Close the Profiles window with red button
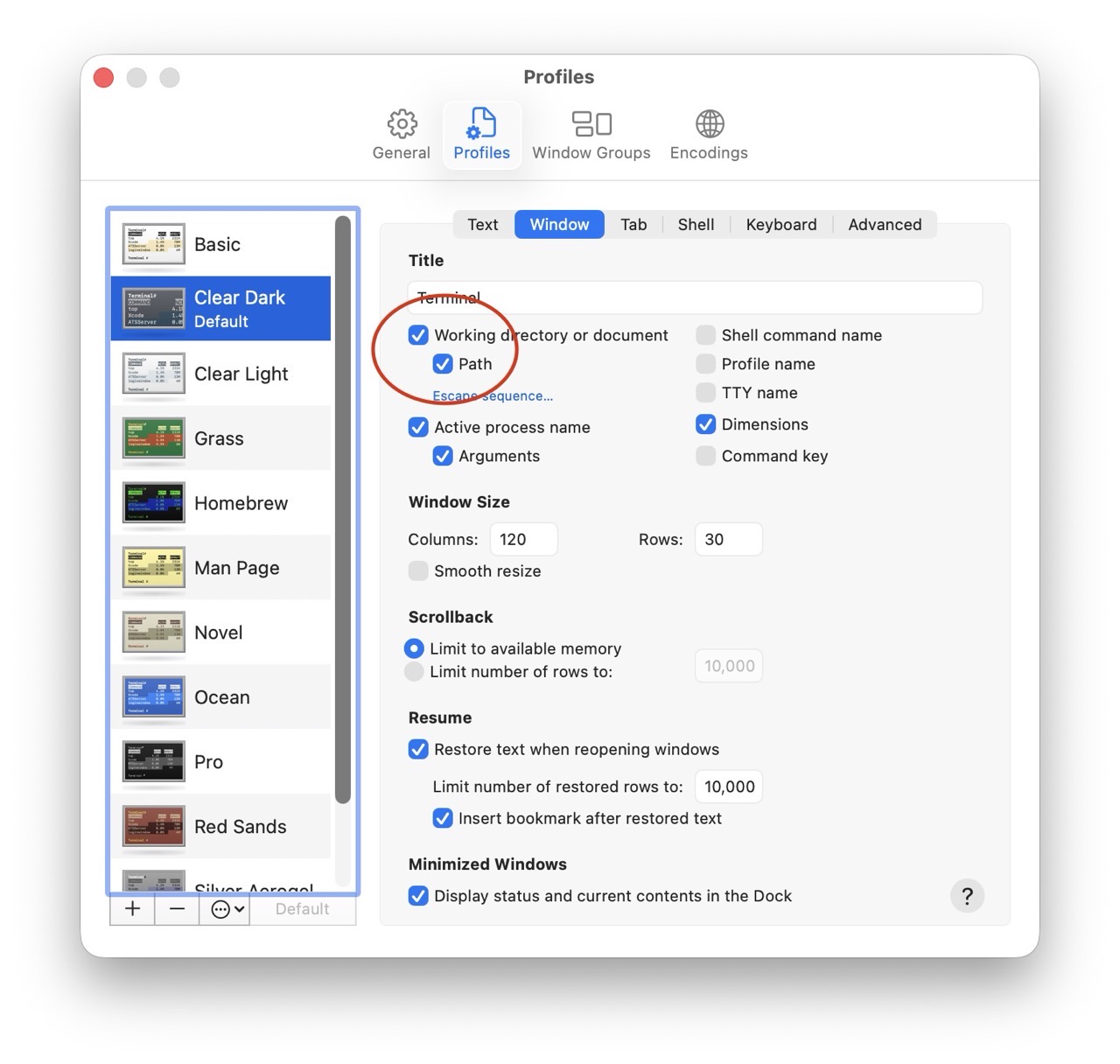This screenshot has height=1064, width=1120. point(103,78)
